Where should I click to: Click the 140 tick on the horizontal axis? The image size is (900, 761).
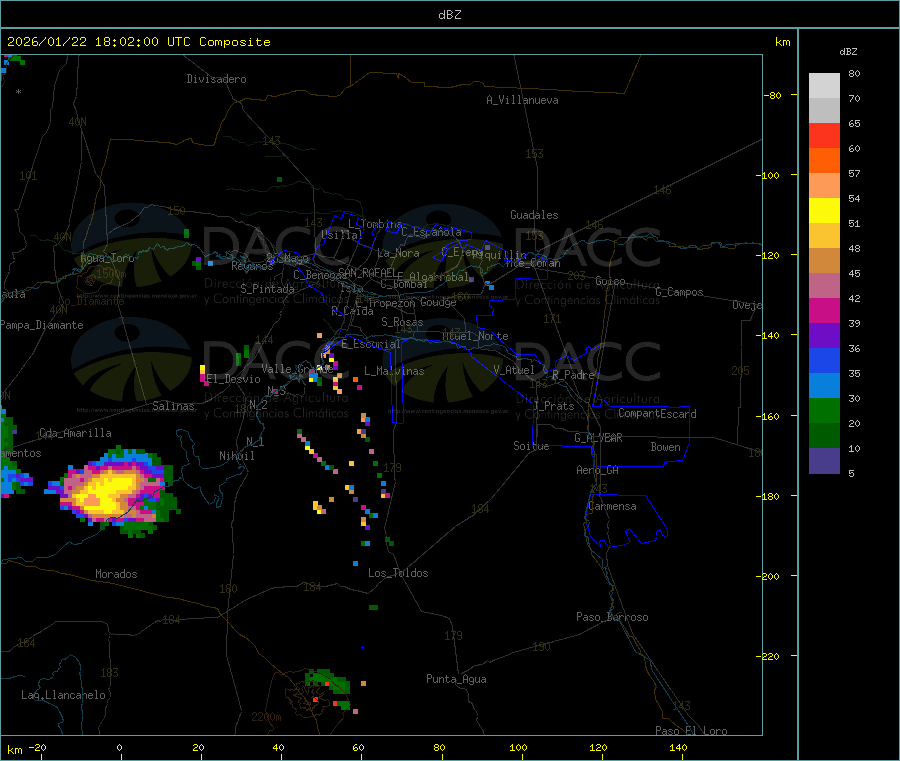[x=678, y=747]
